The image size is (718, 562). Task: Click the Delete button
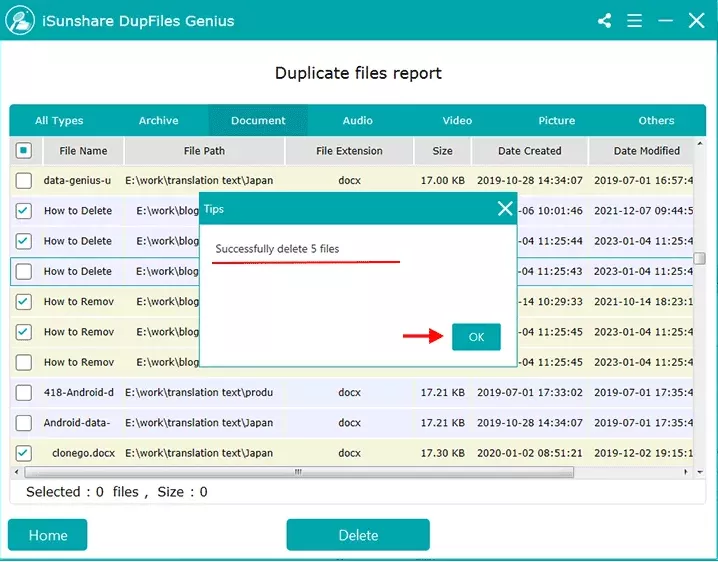(358, 535)
